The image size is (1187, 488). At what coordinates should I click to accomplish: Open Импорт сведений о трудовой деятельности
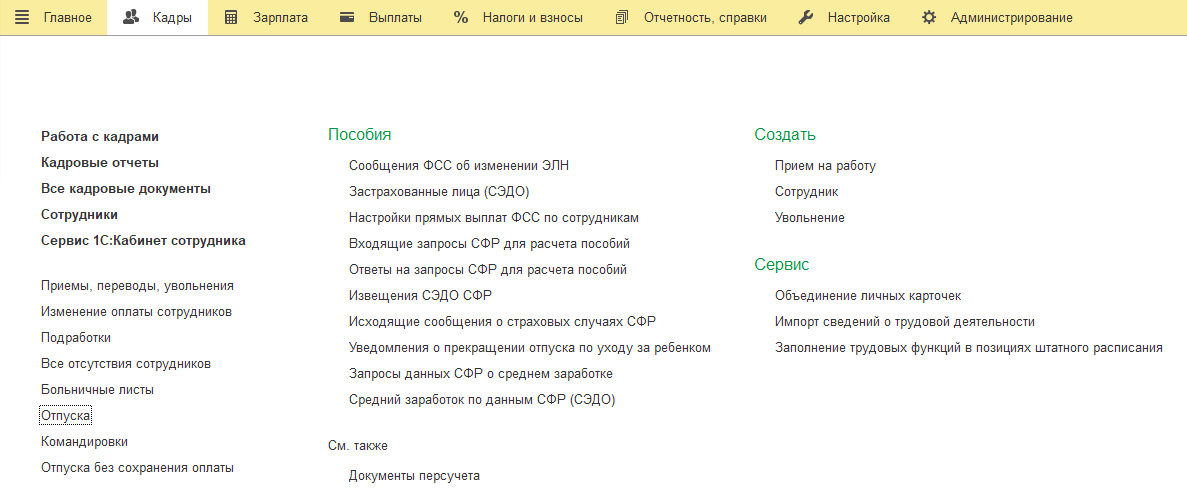tap(905, 322)
